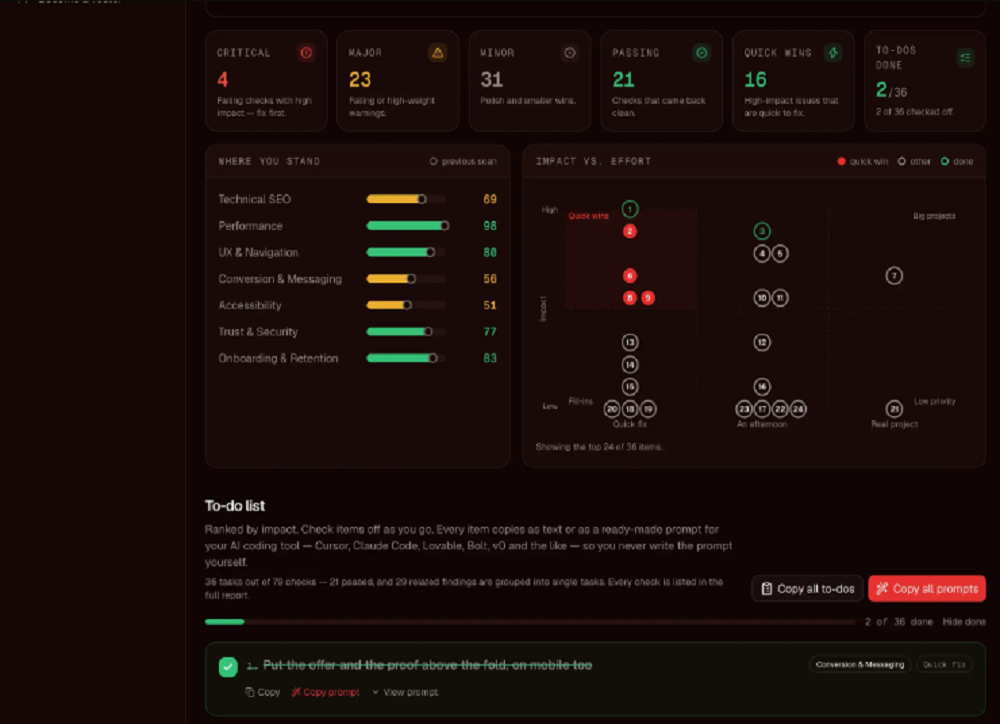Select marker 16 in the impact chart

coord(761,387)
